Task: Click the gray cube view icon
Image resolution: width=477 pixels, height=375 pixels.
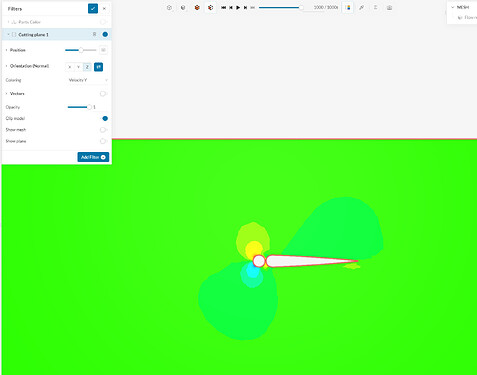Action: coord(183,7)
